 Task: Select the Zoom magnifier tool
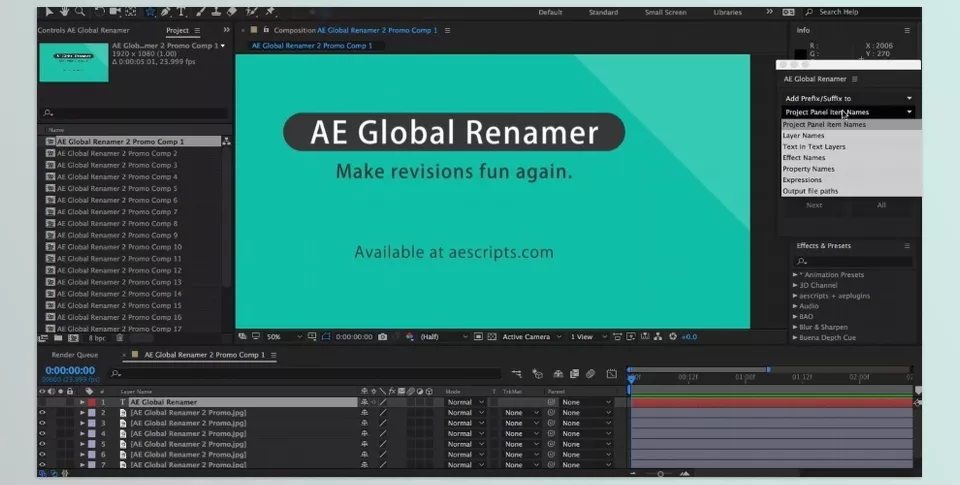tap(80, 12)
